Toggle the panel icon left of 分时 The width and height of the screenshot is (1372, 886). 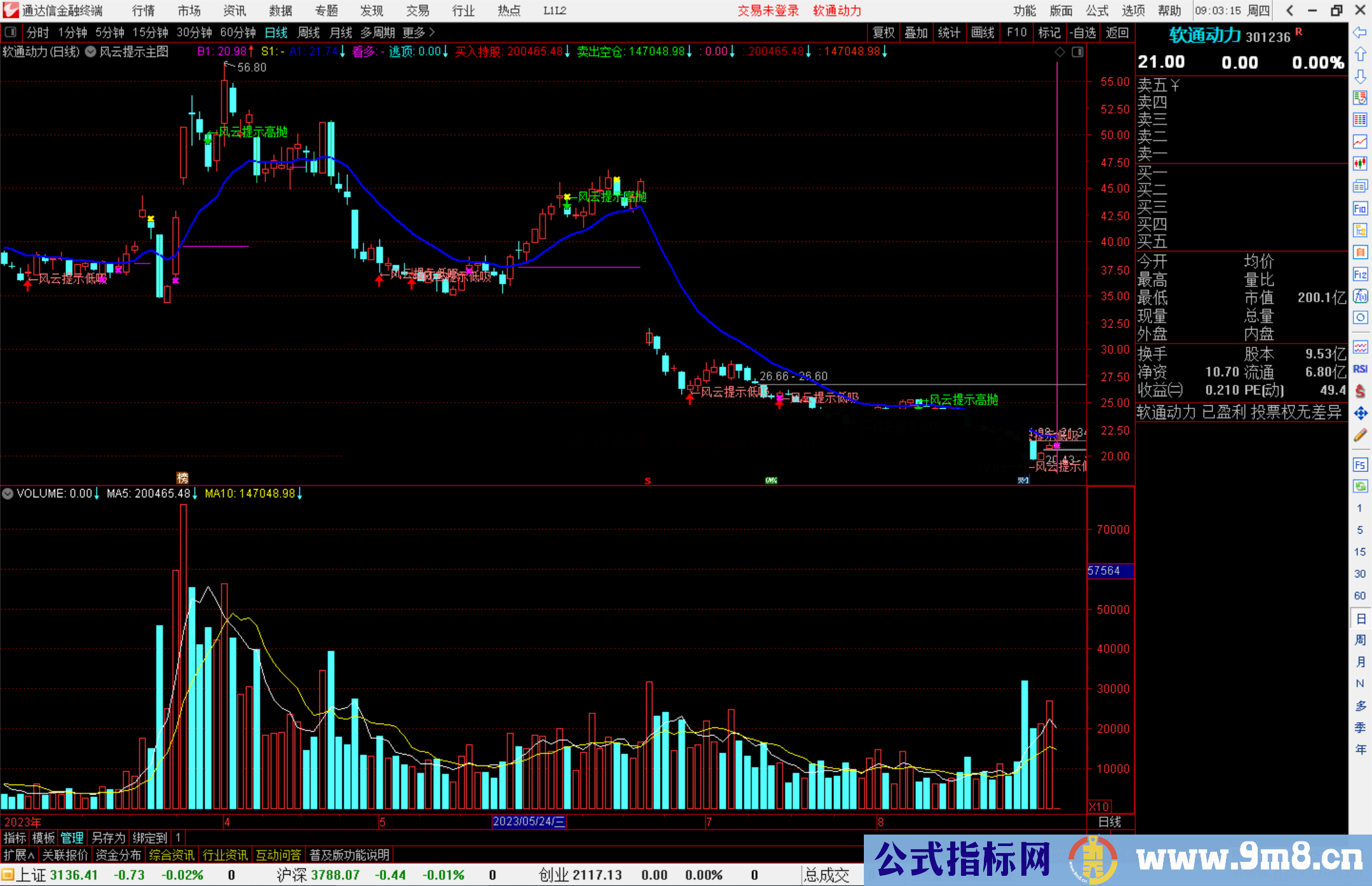click(11, 32)
